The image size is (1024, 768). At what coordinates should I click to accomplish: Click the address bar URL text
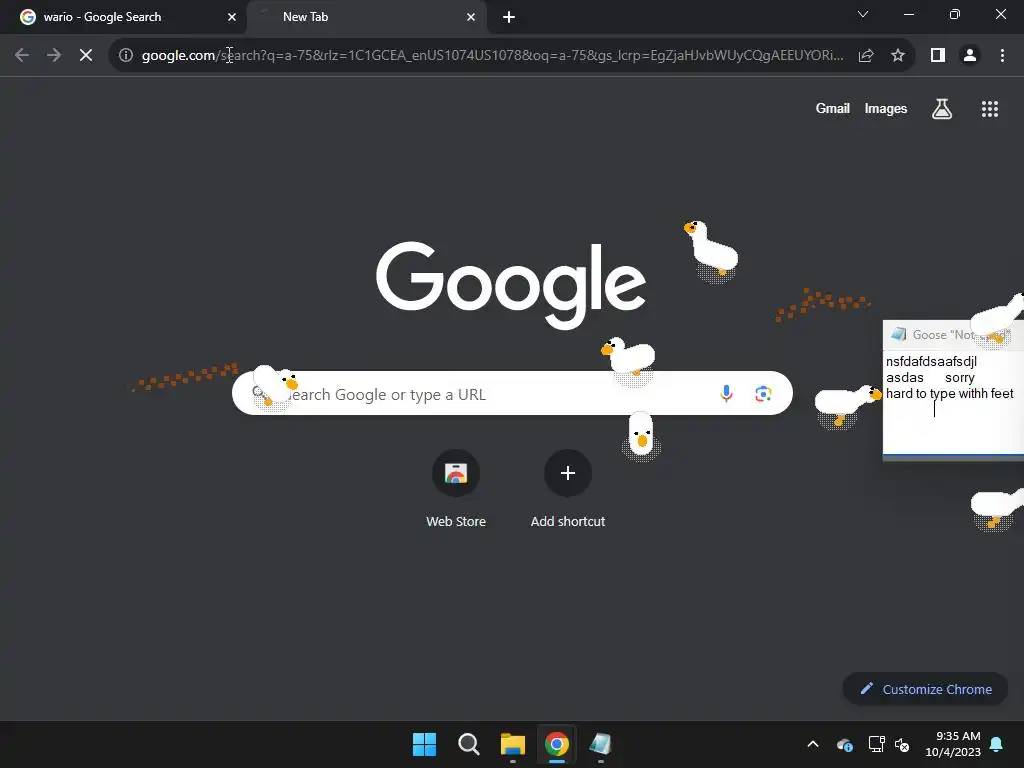(x=492, y=55)
